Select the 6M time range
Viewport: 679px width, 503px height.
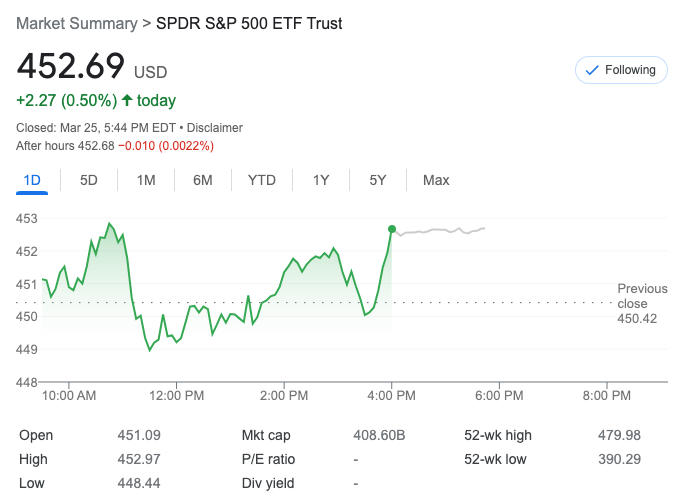(203, 180)
